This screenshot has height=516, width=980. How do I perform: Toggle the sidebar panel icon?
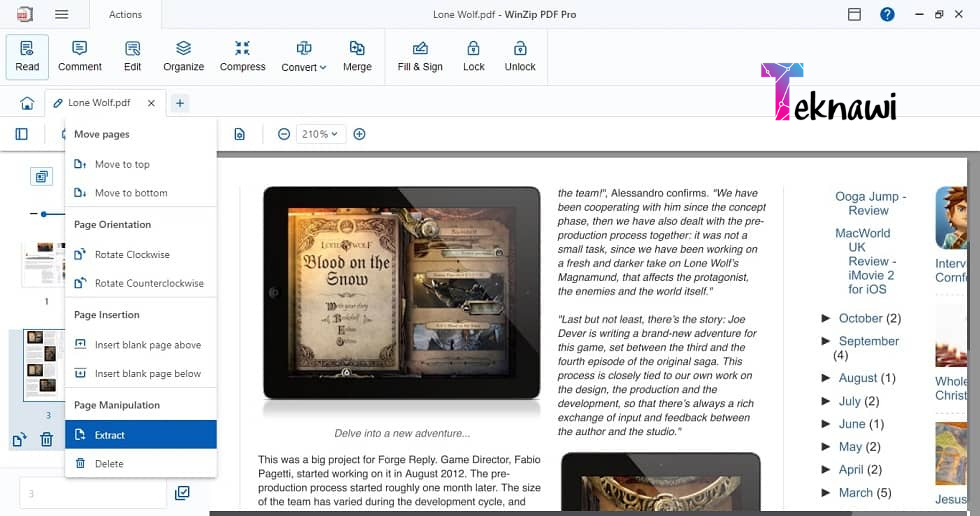click(22, 134)
